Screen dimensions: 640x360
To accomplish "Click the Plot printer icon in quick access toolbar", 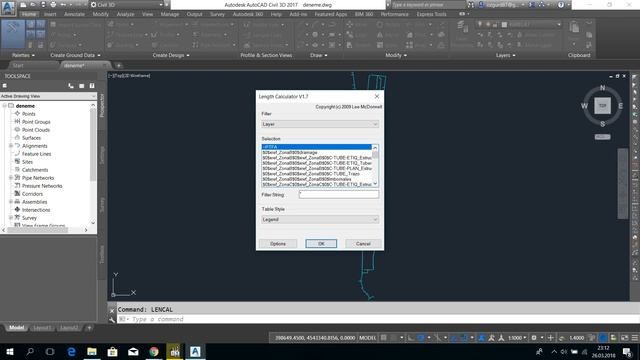I will (x=53, y=4).
